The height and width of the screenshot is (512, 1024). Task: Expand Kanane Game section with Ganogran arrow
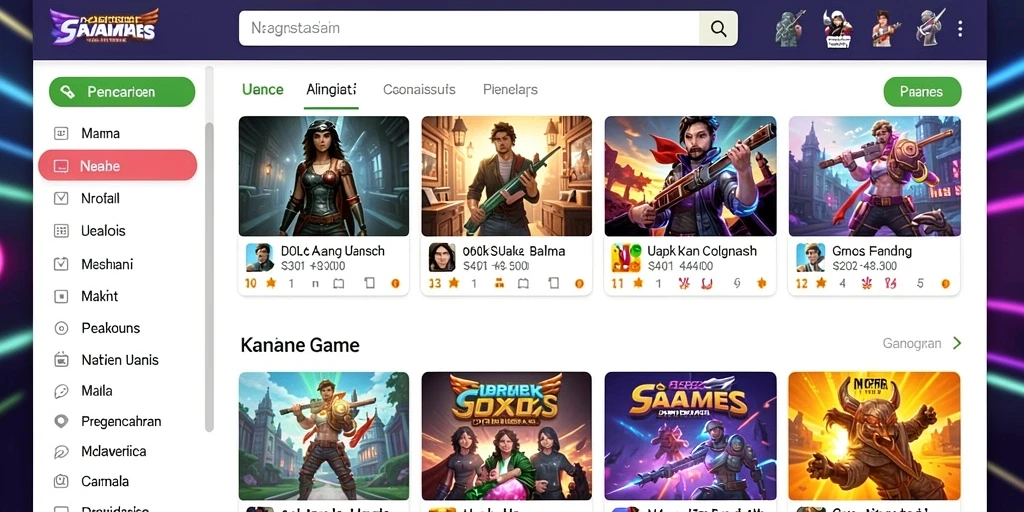[957, 344]
